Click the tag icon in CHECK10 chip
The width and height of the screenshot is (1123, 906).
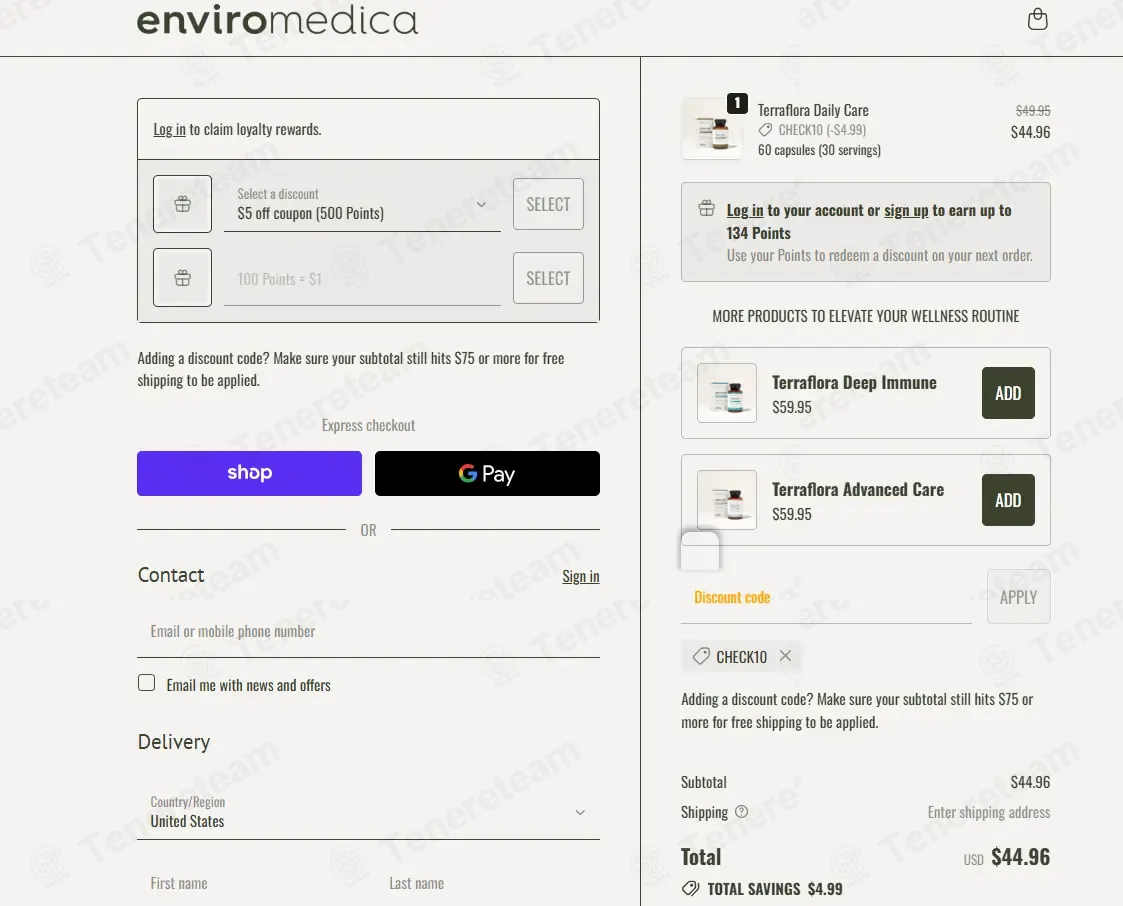pyautogui.click(x=701, y=656)
